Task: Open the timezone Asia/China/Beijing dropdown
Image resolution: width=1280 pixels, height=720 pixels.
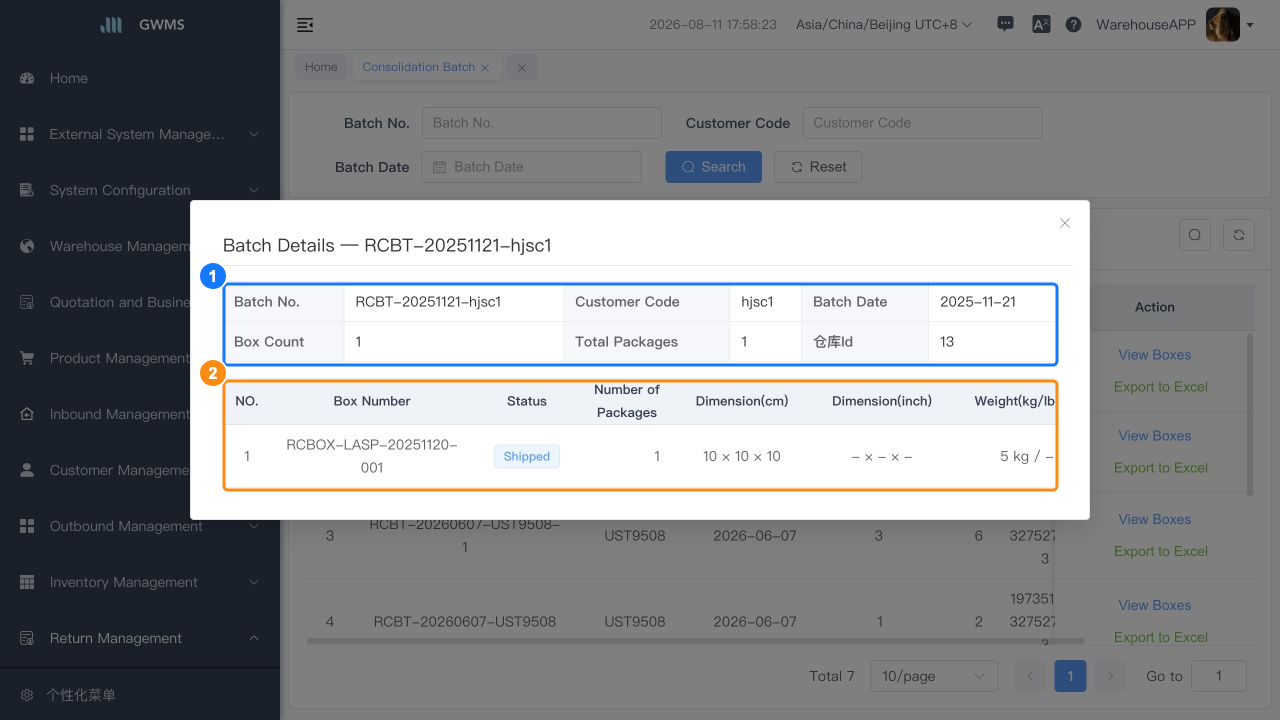Action: click(x=884, y=25)
